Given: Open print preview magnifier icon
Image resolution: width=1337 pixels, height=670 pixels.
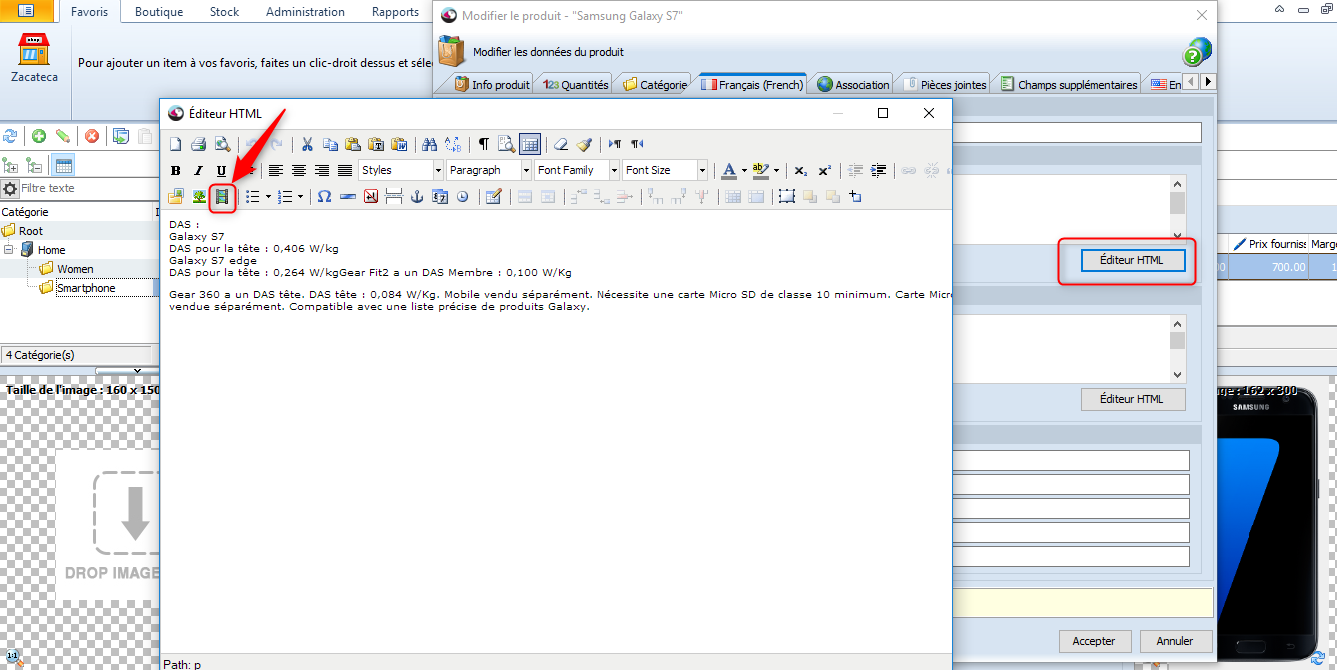Looking at the screenshot, I should 222,144.
